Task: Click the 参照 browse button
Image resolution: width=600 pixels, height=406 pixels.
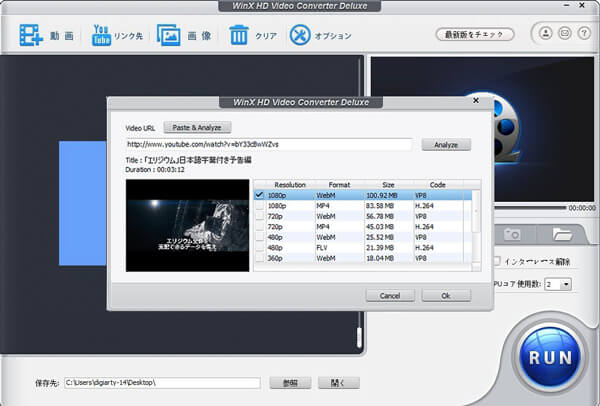Action: pyautogui.click(x=290, y=383)
